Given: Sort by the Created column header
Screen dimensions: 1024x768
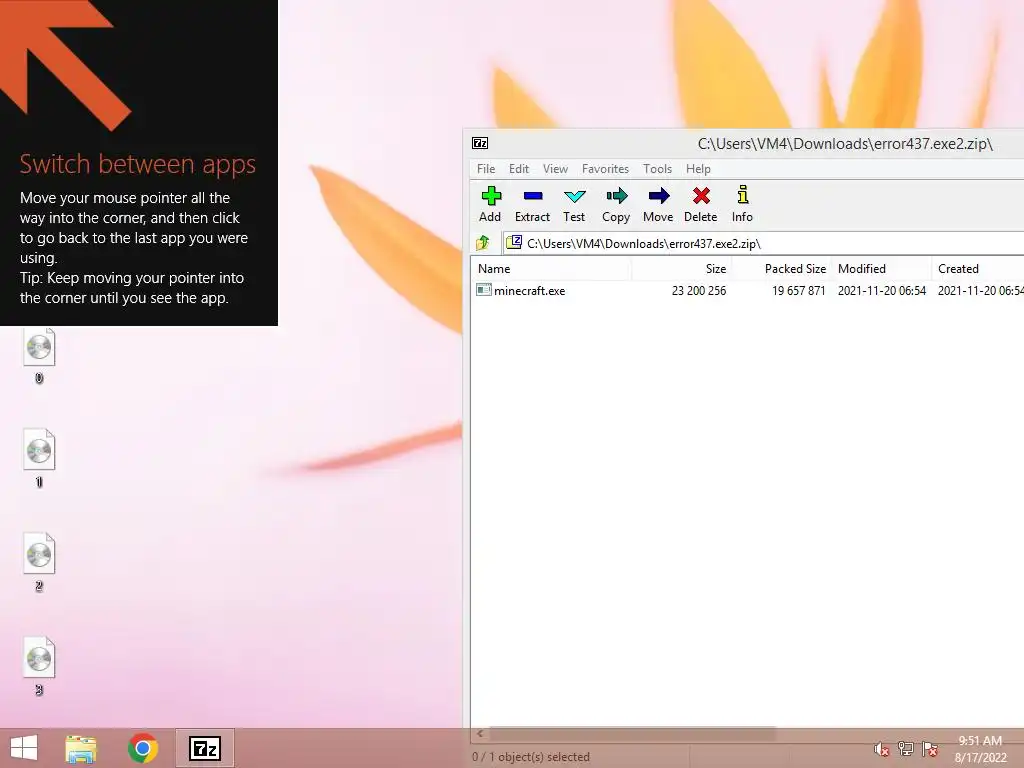Looking at the screenshot, I should [x=978, y=268].
